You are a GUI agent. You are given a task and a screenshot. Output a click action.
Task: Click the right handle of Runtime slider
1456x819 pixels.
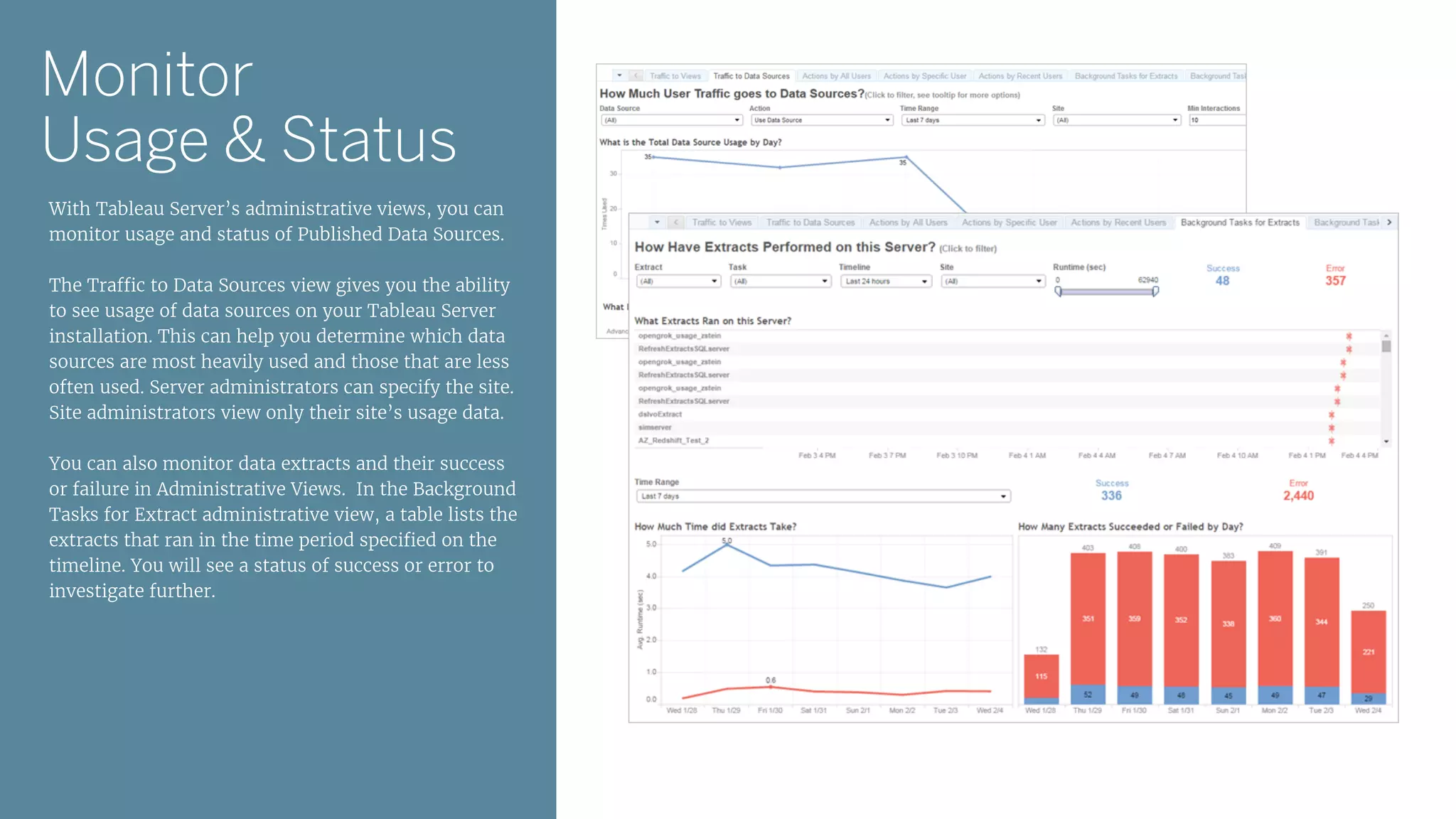1155,291
